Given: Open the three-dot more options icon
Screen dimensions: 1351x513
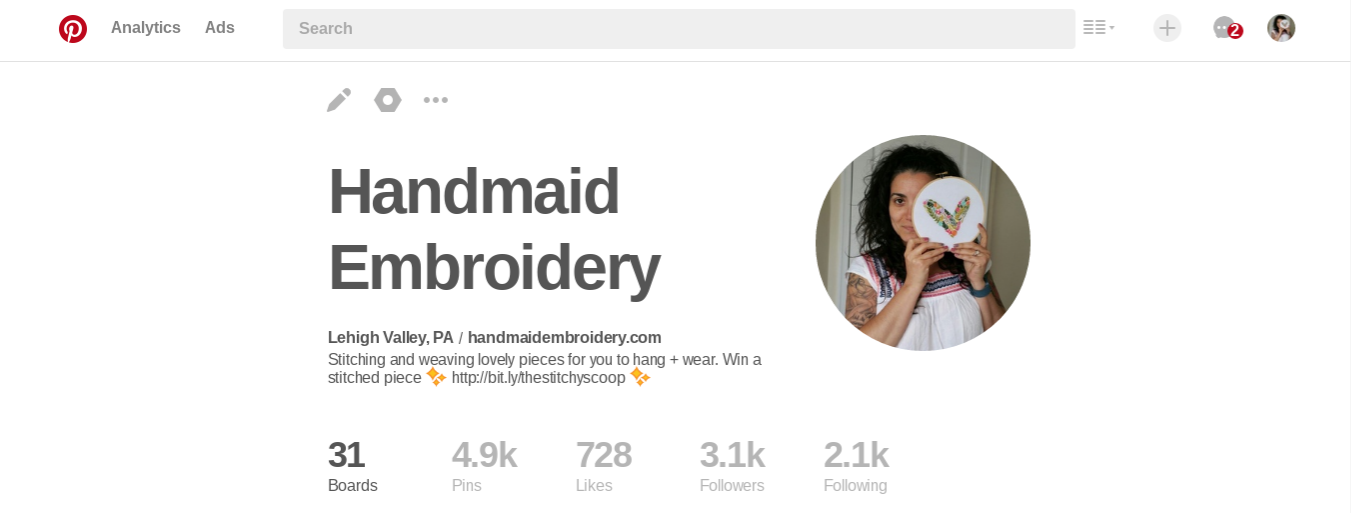Looking at the screenshot, I should coord(436,100).
